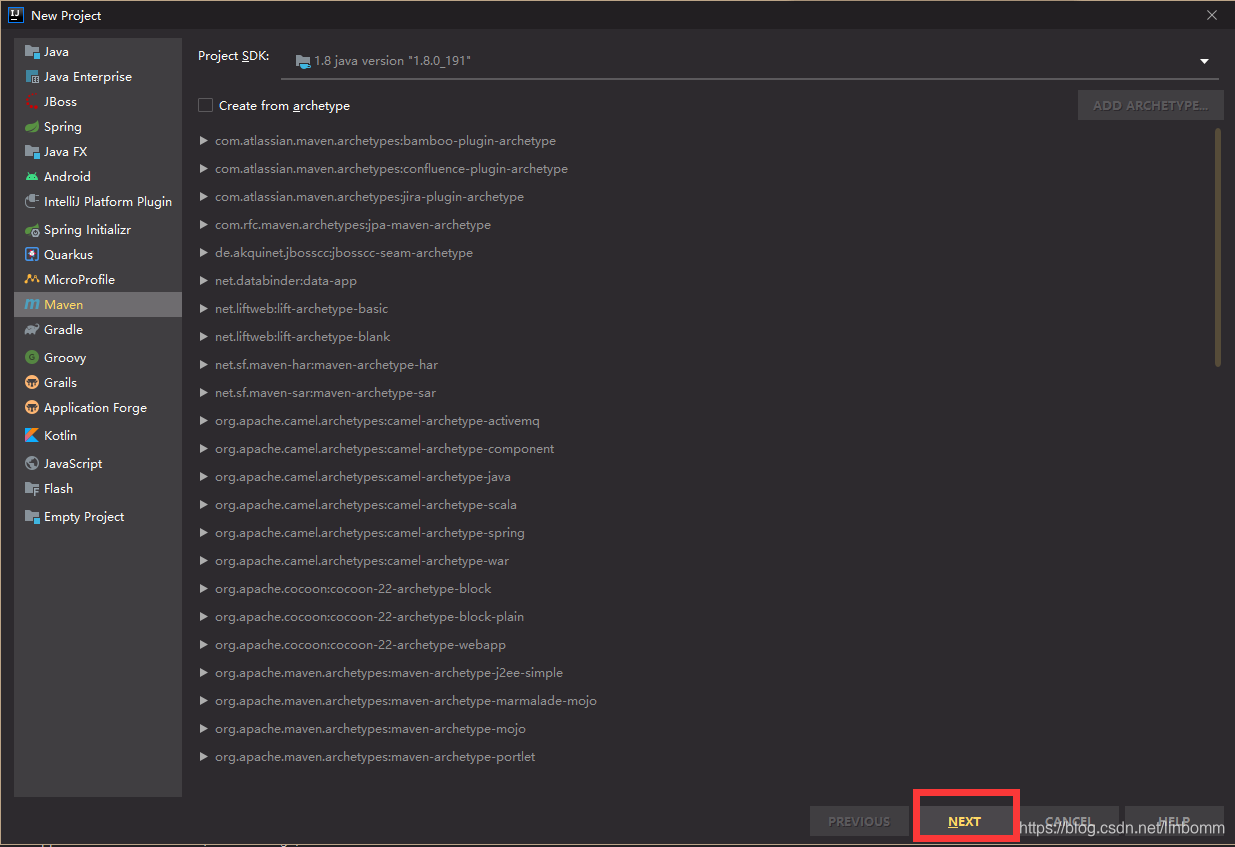This screenshot has height=847, width=1235.
Task: Select Quarkus project type
Action: point(98,254)
